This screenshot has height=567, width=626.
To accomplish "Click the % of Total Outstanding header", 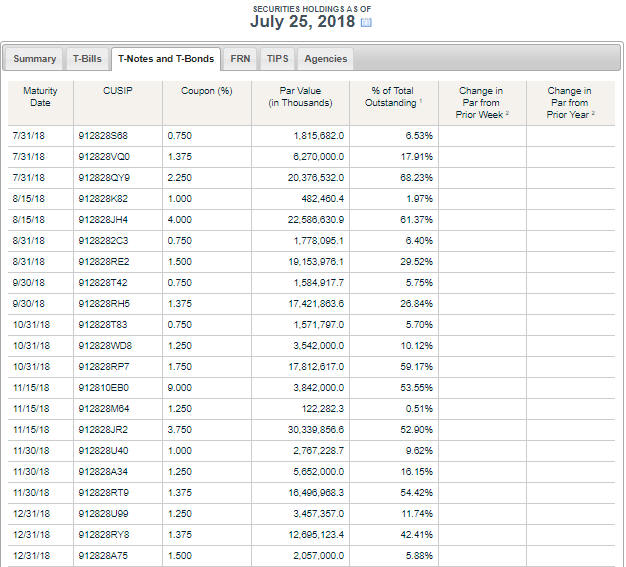I will click(x=392, y=97).
